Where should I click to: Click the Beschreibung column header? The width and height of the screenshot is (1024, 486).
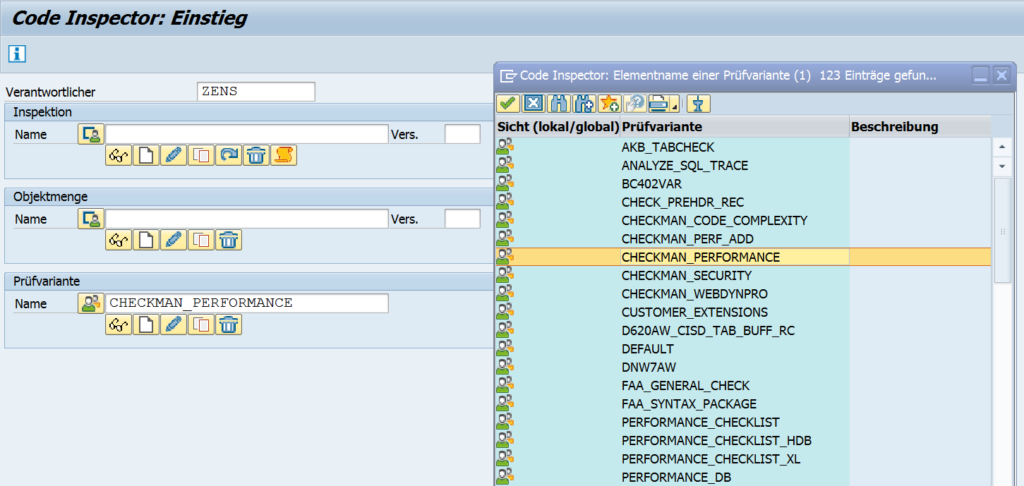tap(893, 127)
